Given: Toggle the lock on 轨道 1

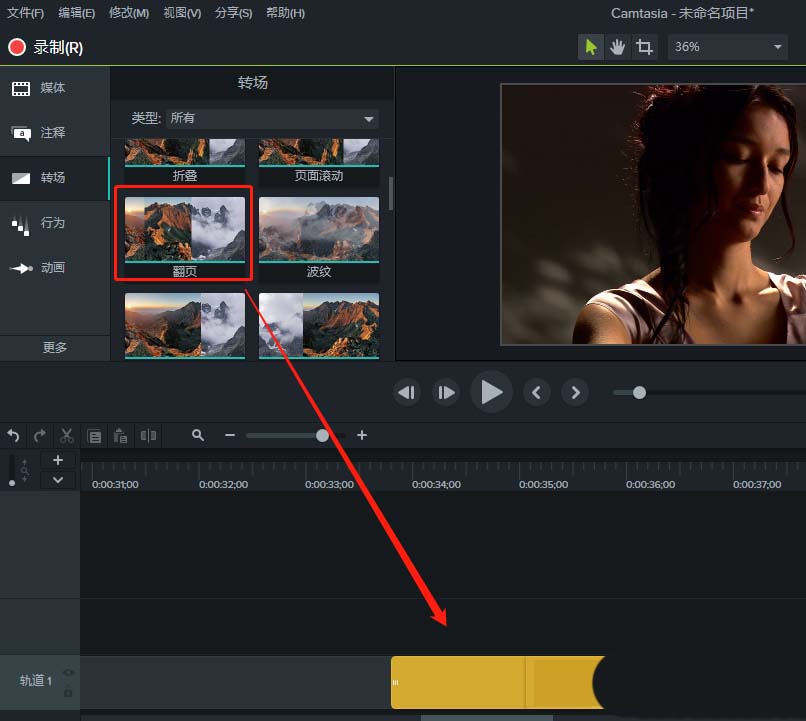Looking at the screenshot, I should click(x=68, y=691).
